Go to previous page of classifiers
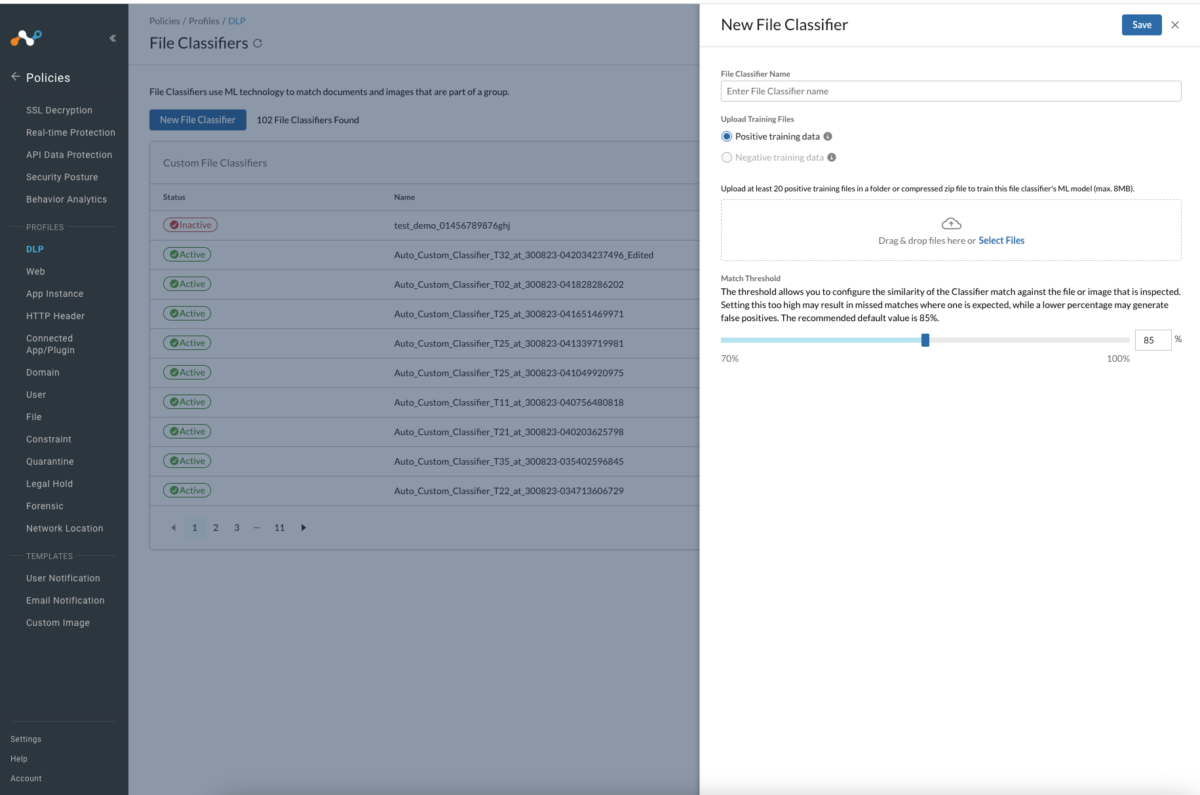1200x795 pixels. tap(173, 528)
